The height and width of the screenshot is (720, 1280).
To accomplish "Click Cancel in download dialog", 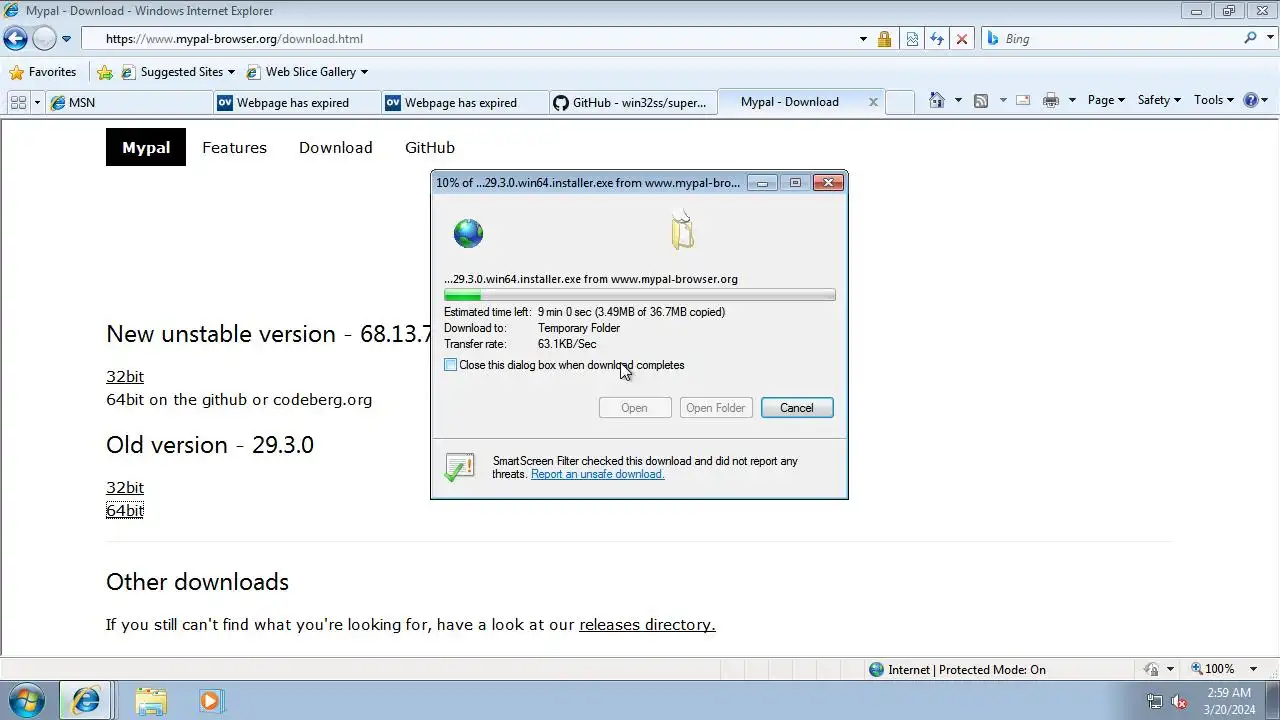I will (797, 408).
